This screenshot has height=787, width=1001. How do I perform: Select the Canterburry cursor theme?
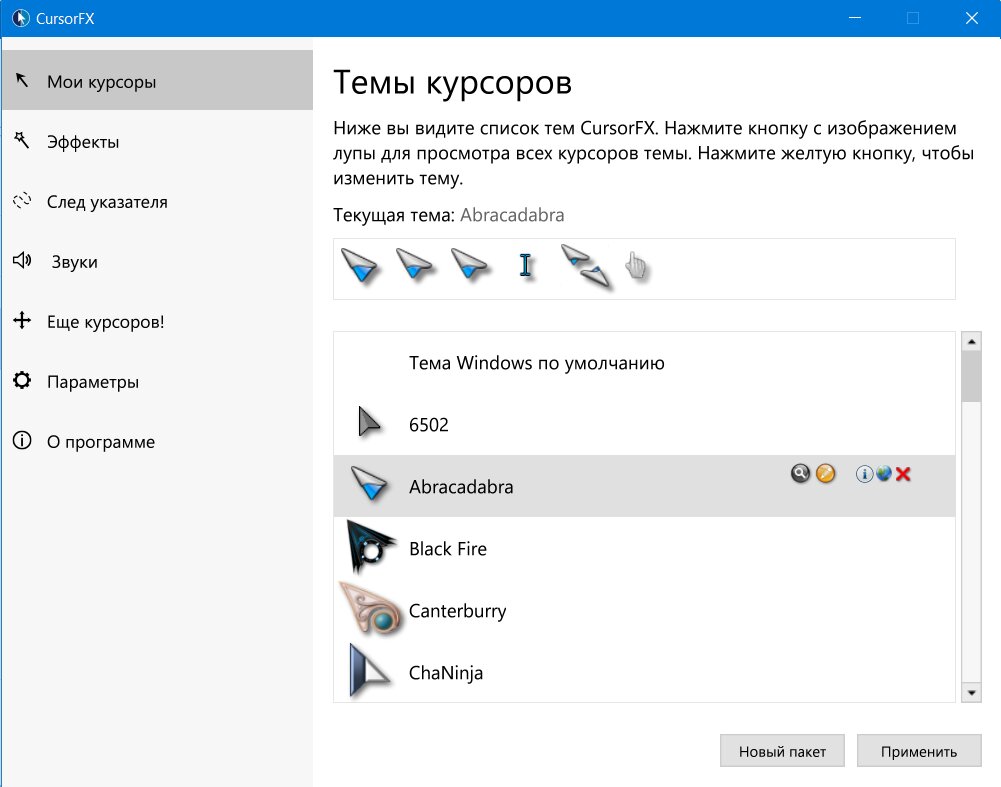[644, 610]
